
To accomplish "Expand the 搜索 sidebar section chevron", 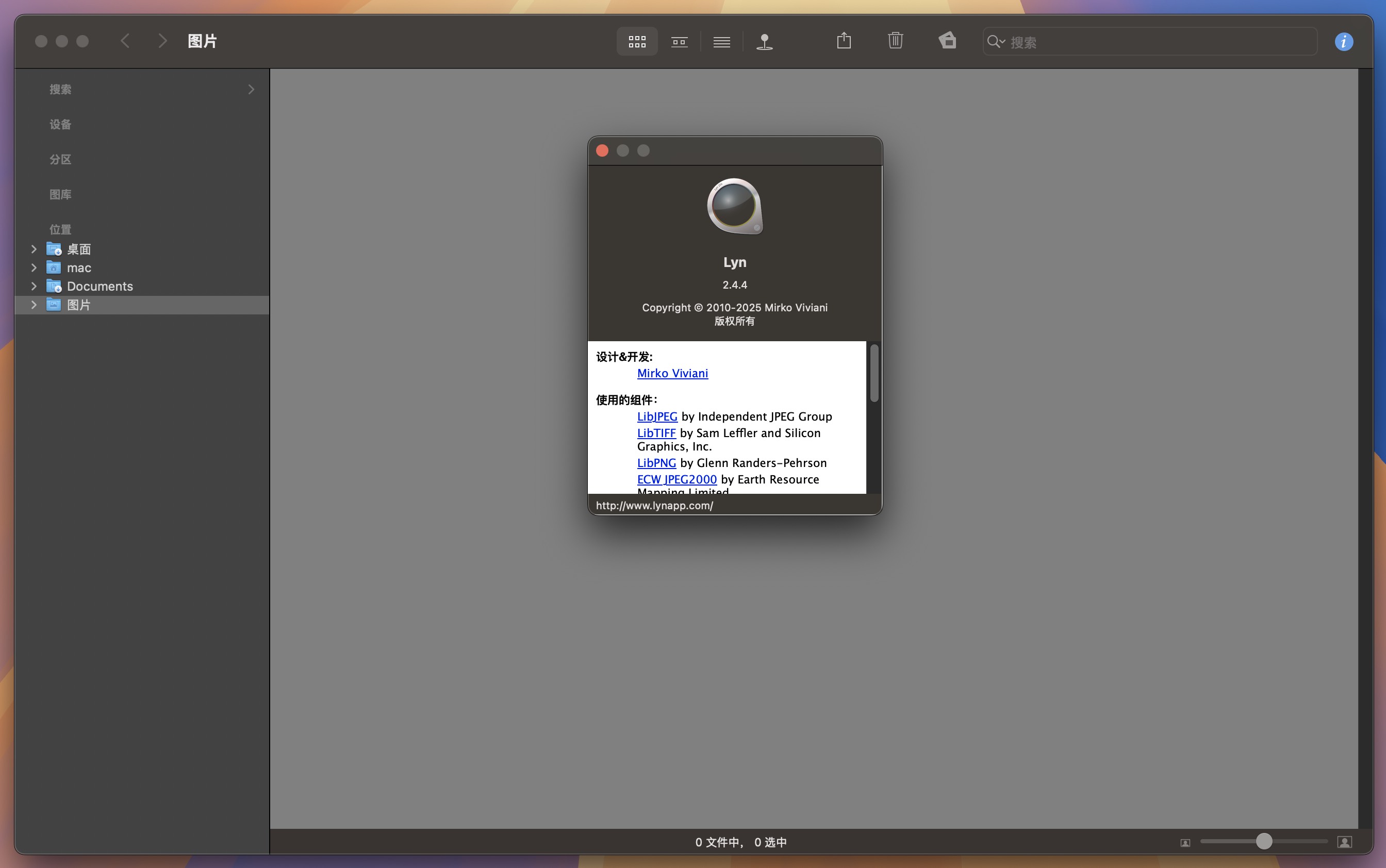I will tap(251, 90).
